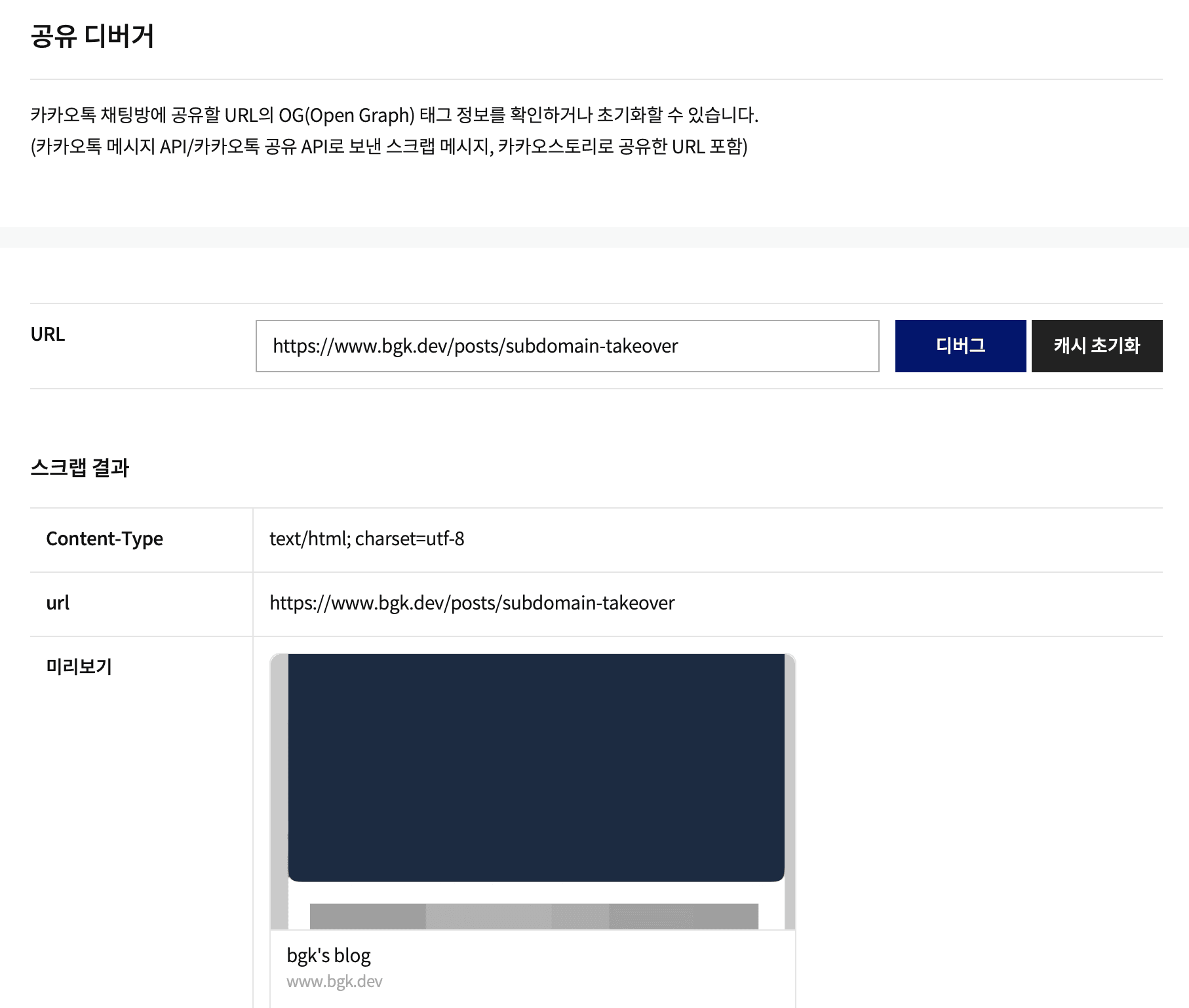
Task: Click the 디버그 button
Action: click(x=960, y=346)
